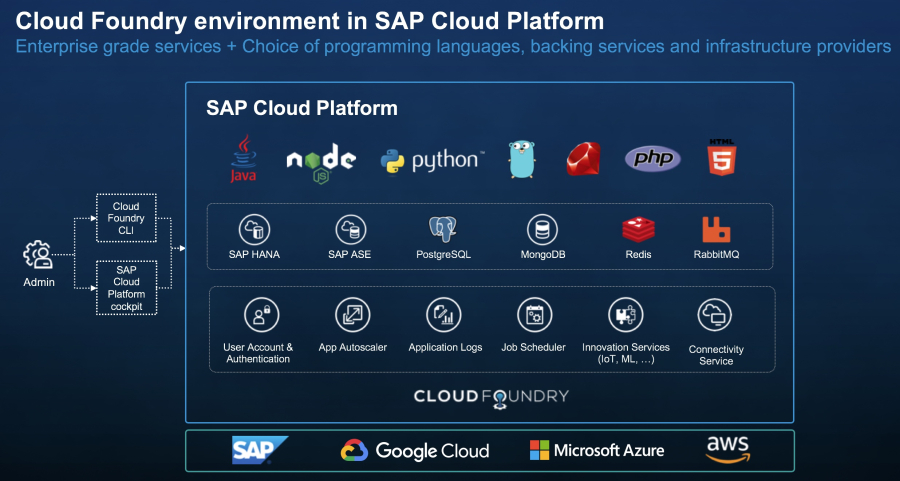Click the Python logo
Screen dimensions: 900x481
[432, 161]
